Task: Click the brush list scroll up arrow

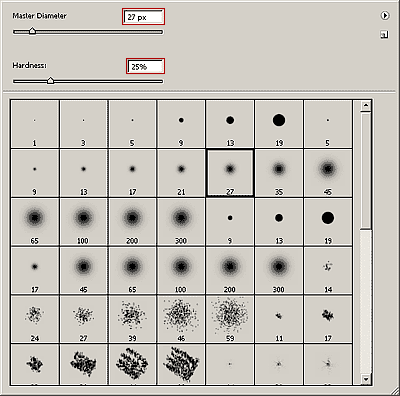Action: tap(366, 106)
